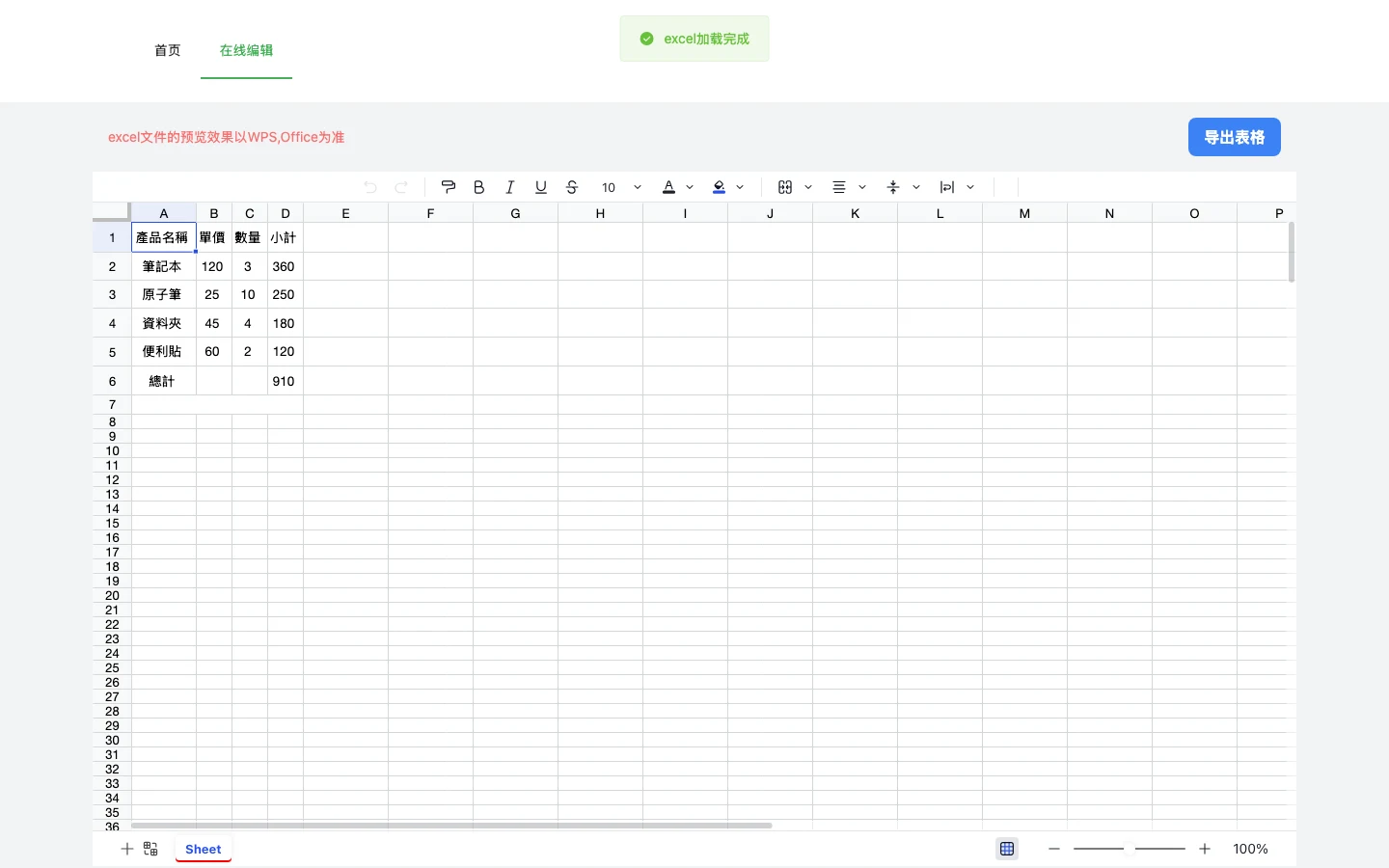The image size is (1389, 868).
Task: Expand the text wrap dropdown arrow
Action: click(x=970, y=187)
